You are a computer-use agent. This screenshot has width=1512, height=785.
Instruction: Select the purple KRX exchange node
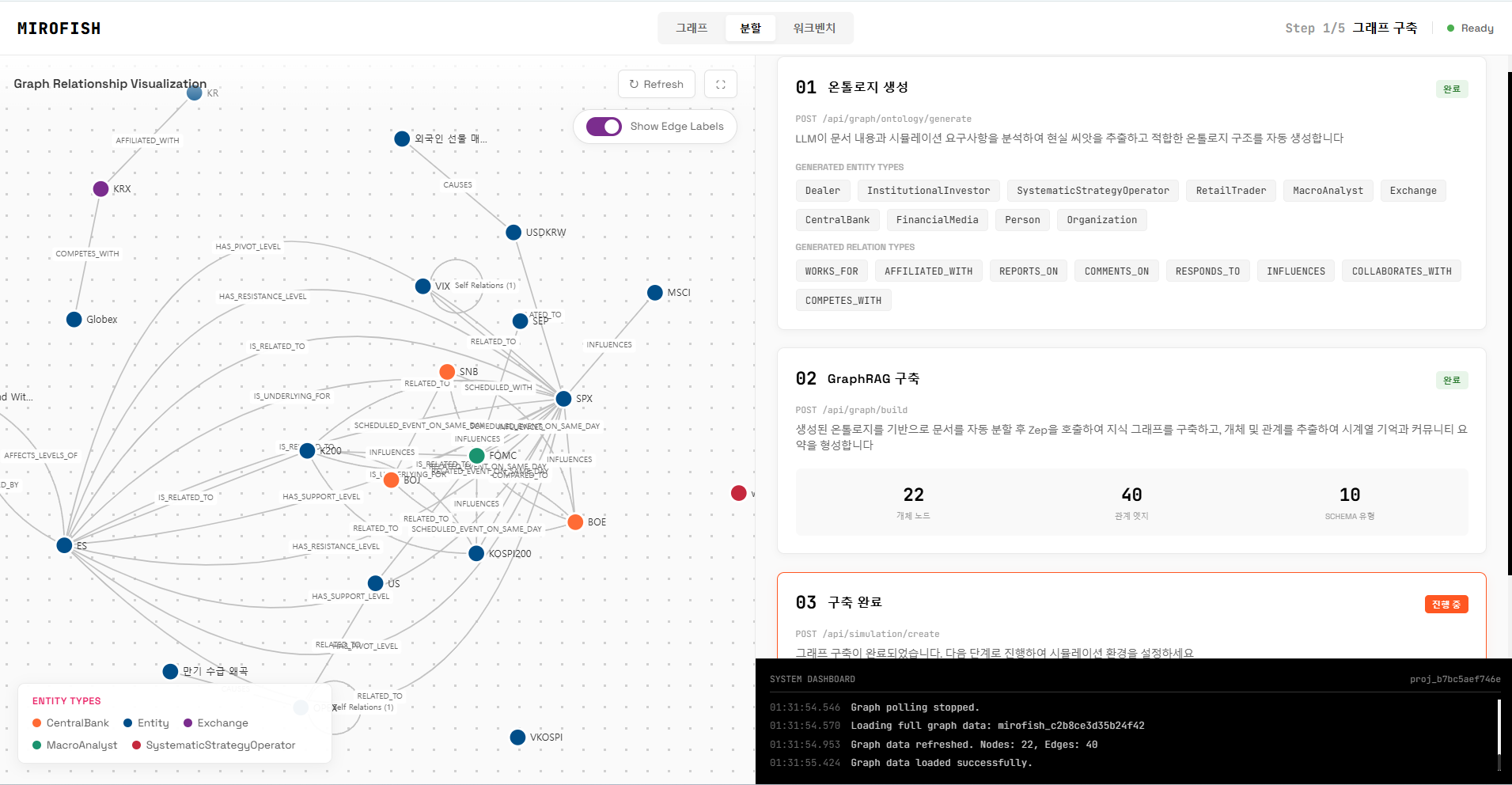100,189
